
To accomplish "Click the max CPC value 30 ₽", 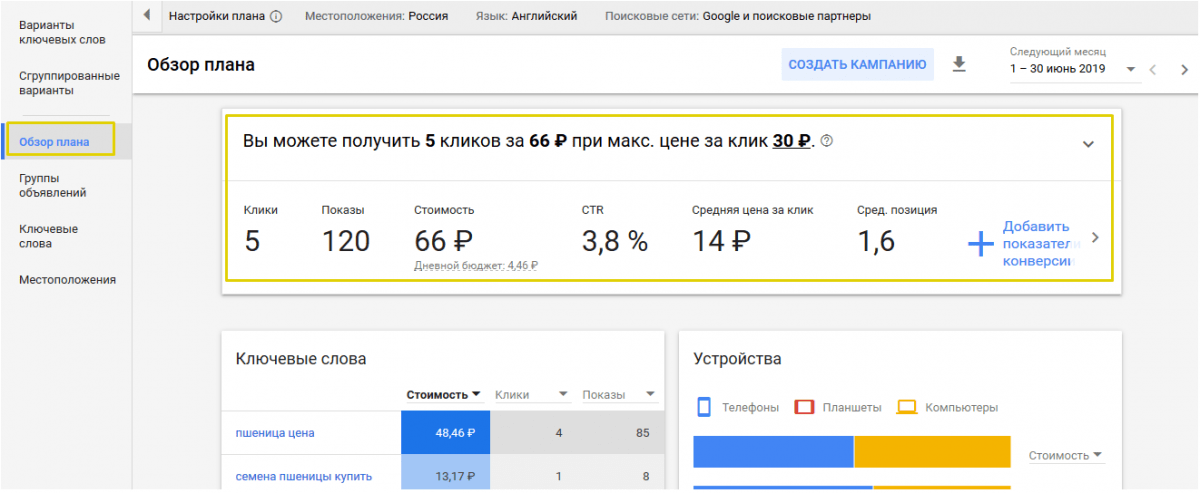I will point(792,141).
